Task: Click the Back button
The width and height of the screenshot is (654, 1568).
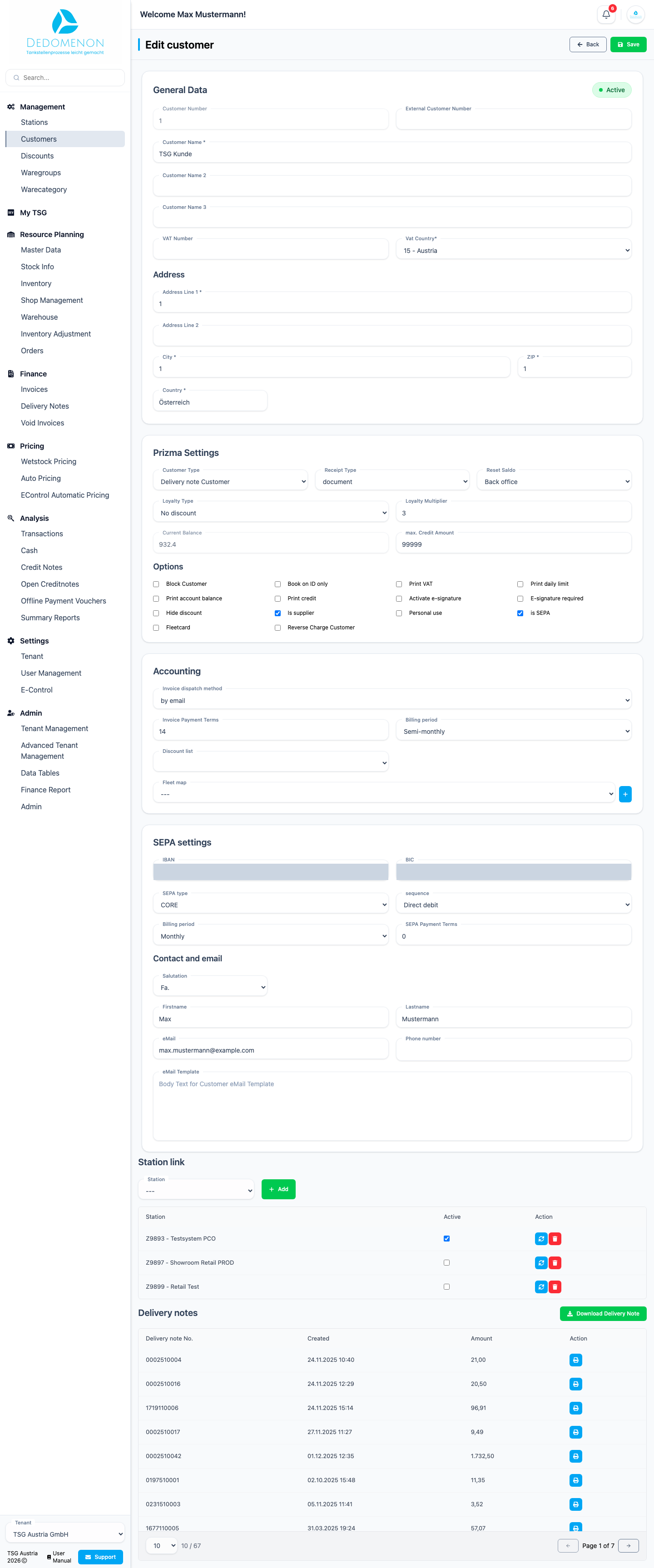Action: (588, 45)
